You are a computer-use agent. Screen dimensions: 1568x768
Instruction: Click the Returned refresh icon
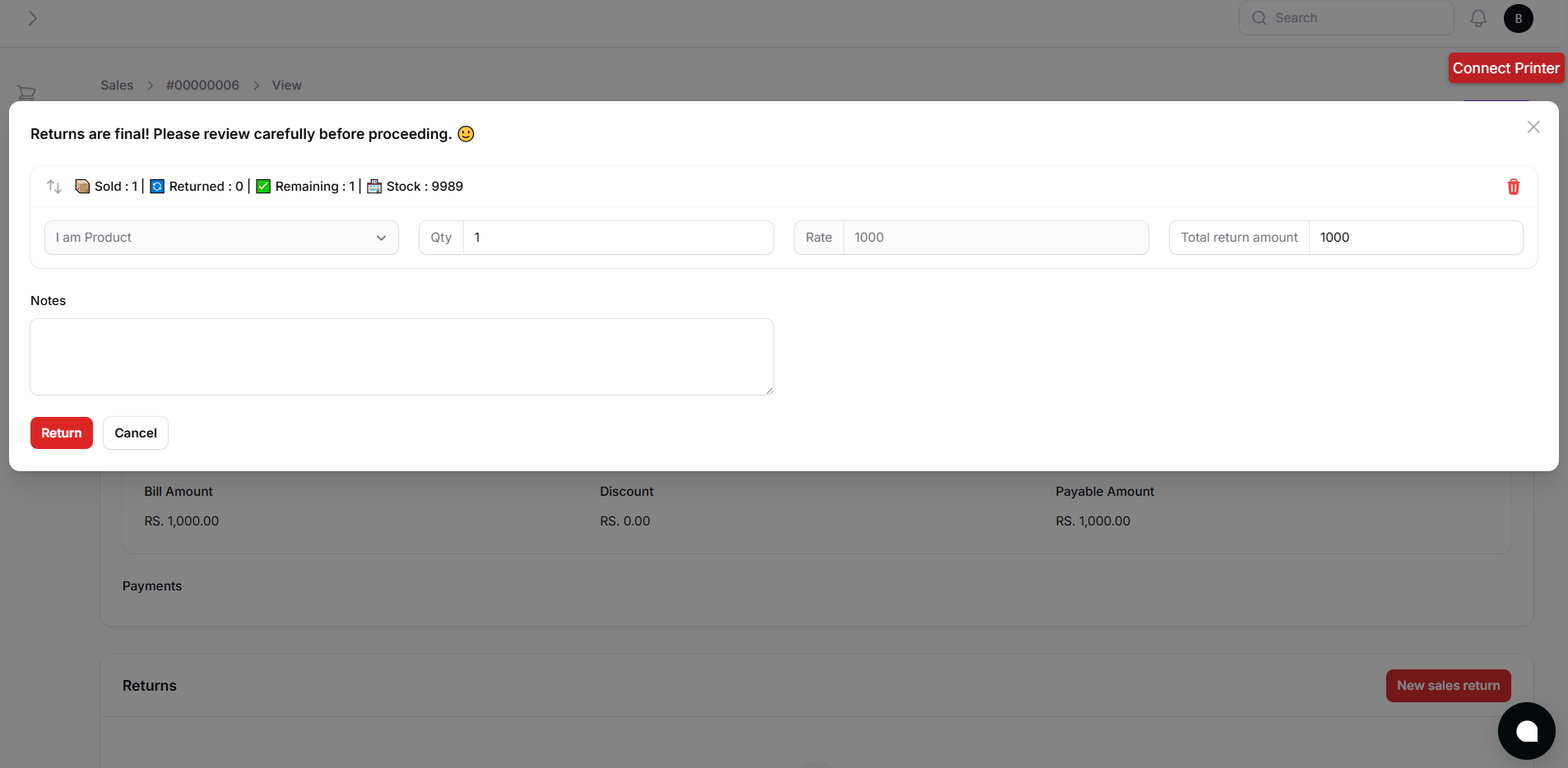coord(157,187)
